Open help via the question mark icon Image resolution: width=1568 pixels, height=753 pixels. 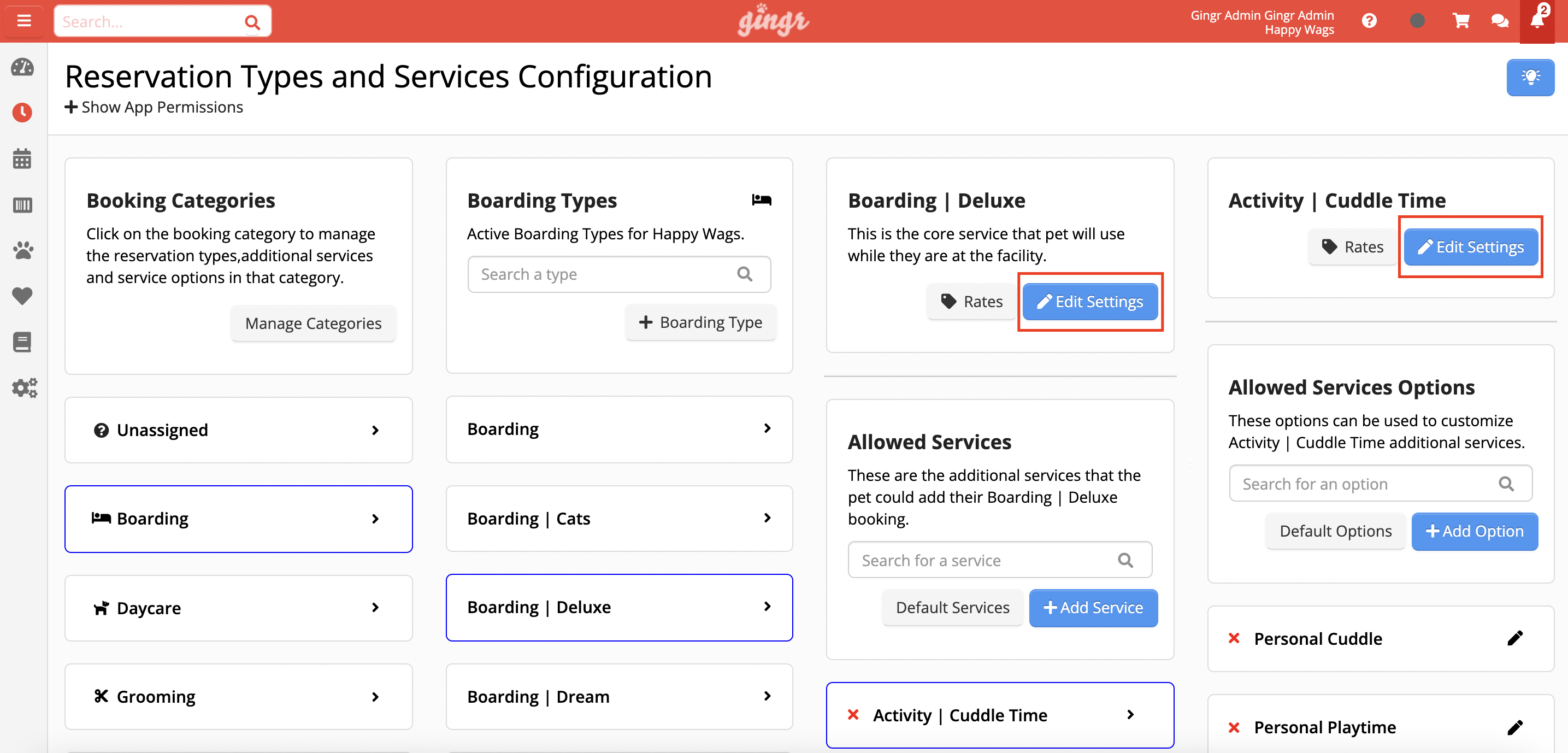tap(1370, 20)
